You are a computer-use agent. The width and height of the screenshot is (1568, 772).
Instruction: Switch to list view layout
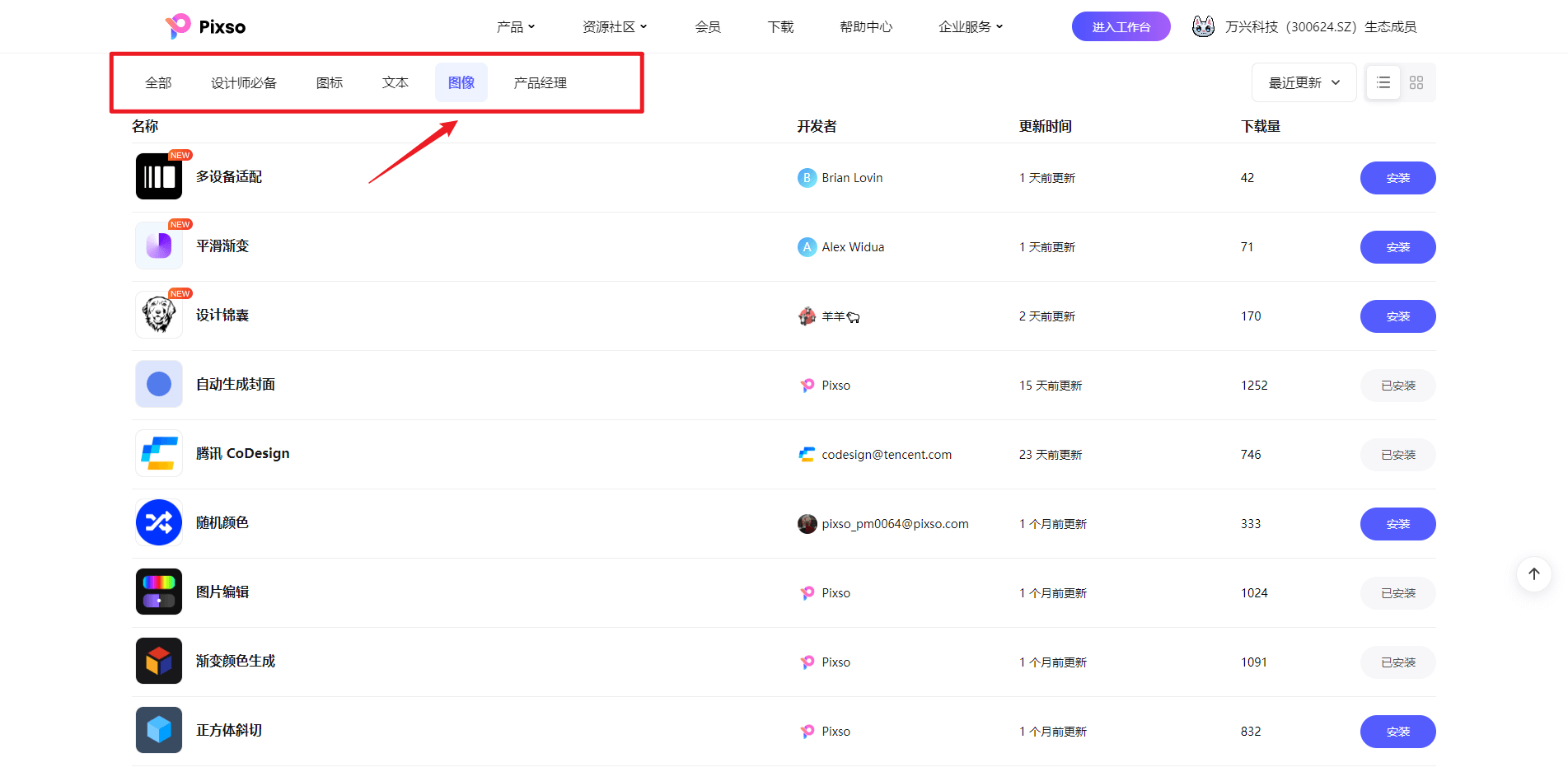(1383, 82)
